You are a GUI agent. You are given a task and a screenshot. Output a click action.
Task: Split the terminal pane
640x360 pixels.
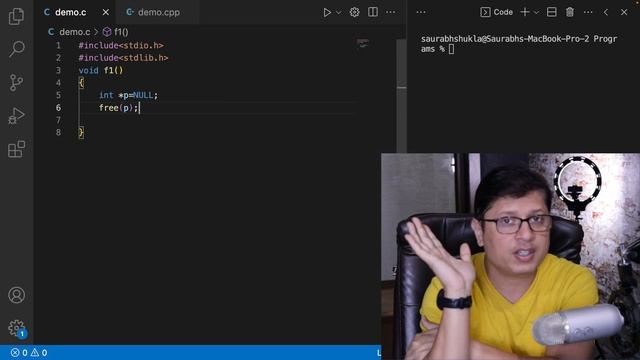551,12
